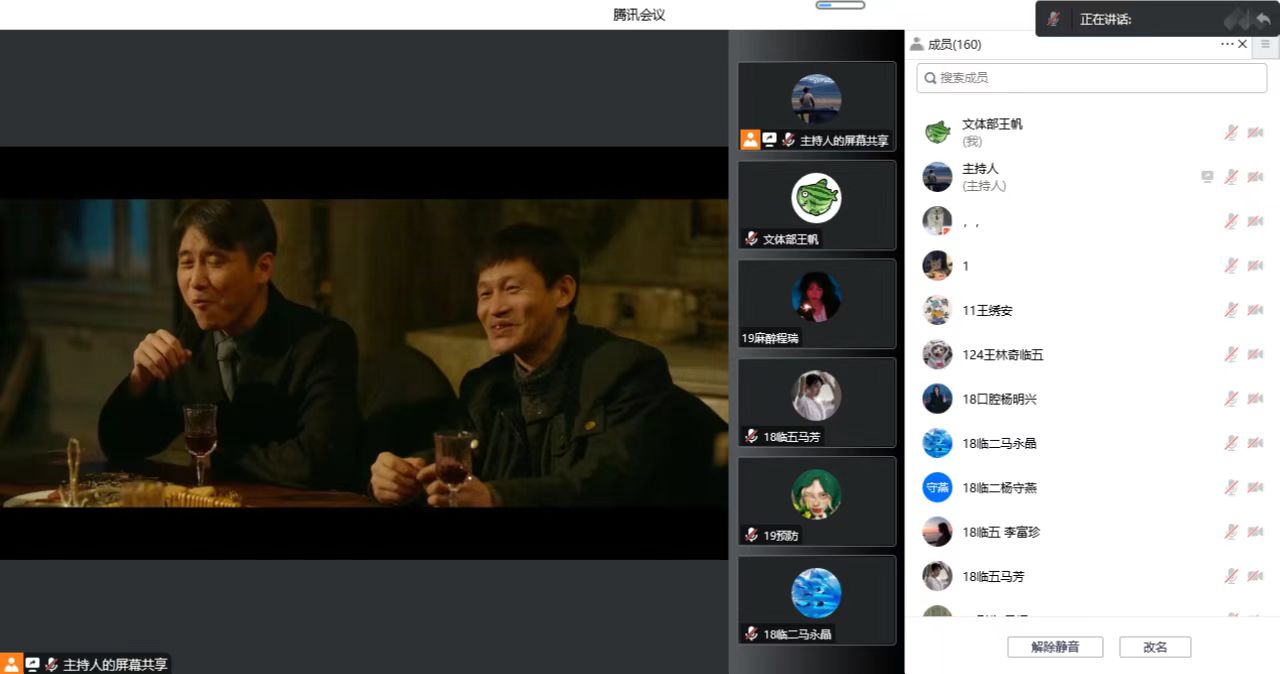Image resolution: width=1280 pixels, height=674 pixels.
Task: Close the members panel
Action: coord(1243,44)
